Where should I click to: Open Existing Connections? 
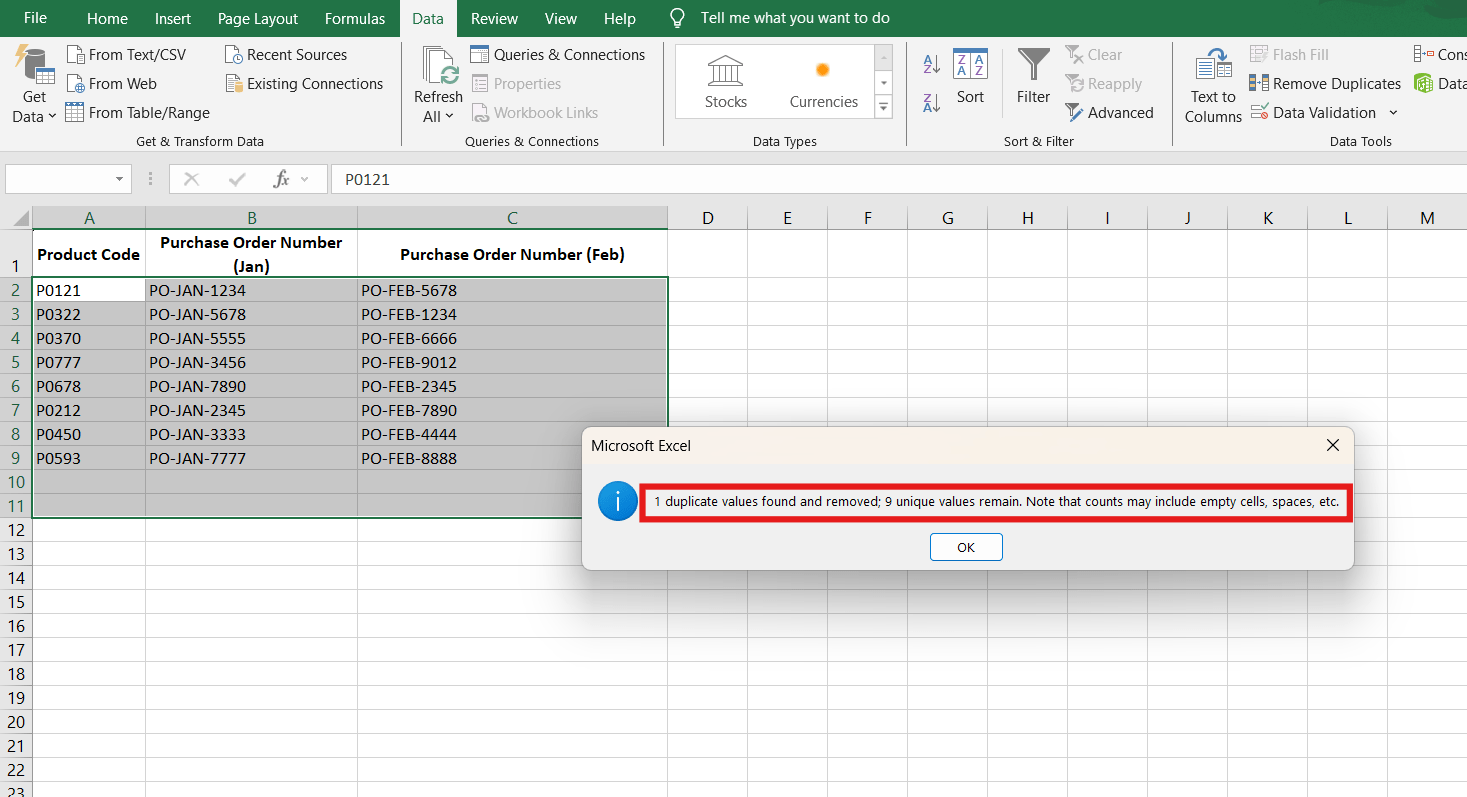pyautogui.click(x=304, y=84)
